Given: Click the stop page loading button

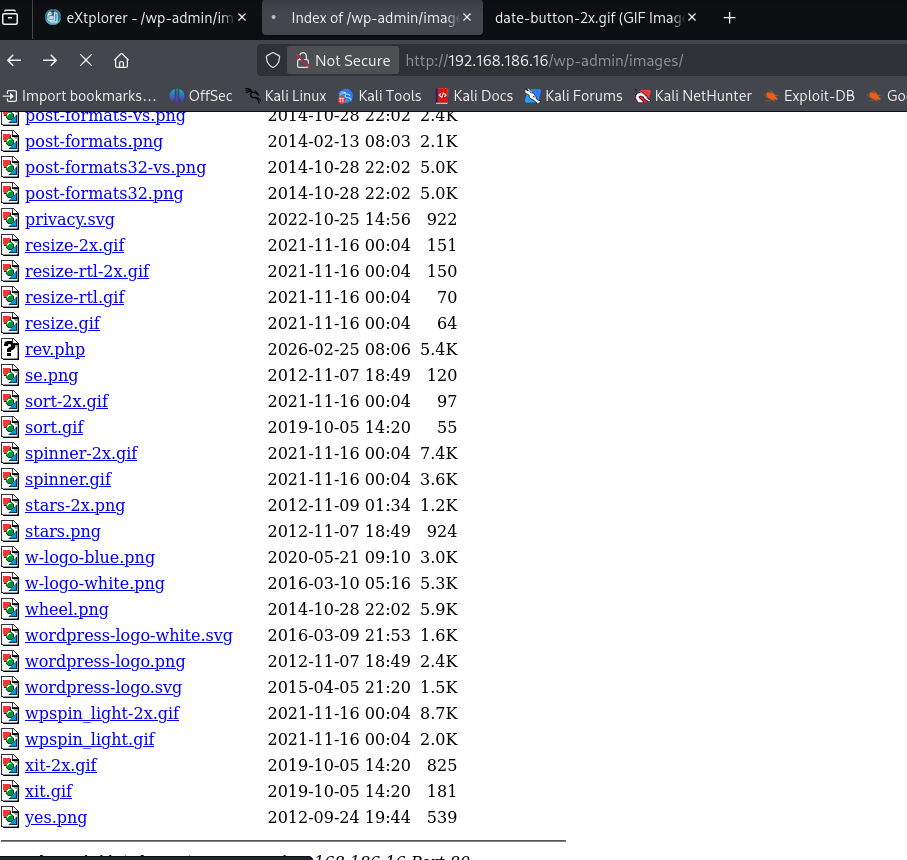Looking at the screenshot, I should tap(86, 60).
